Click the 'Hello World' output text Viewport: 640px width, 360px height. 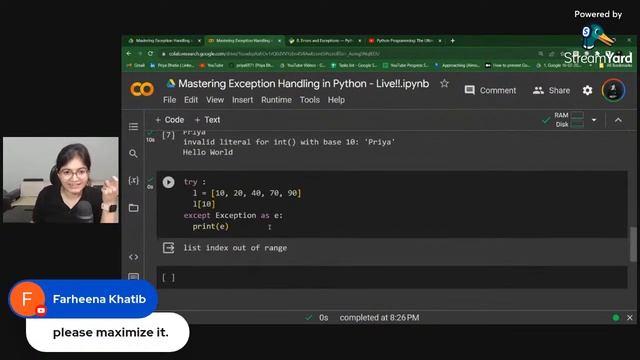point(208,152)
